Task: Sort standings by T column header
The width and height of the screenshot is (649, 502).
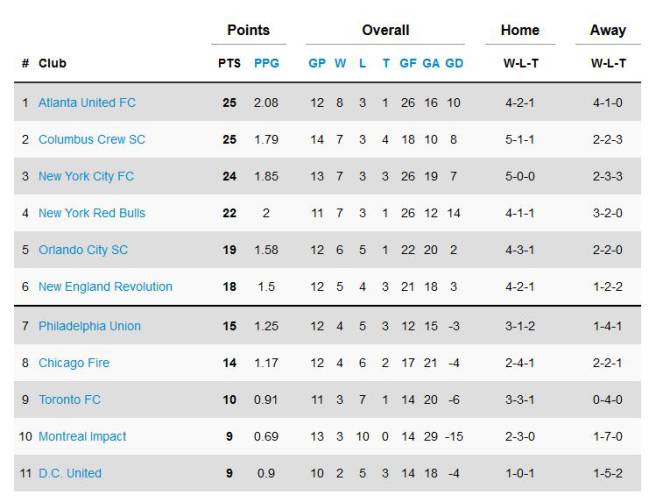Action: pos(386,63)
